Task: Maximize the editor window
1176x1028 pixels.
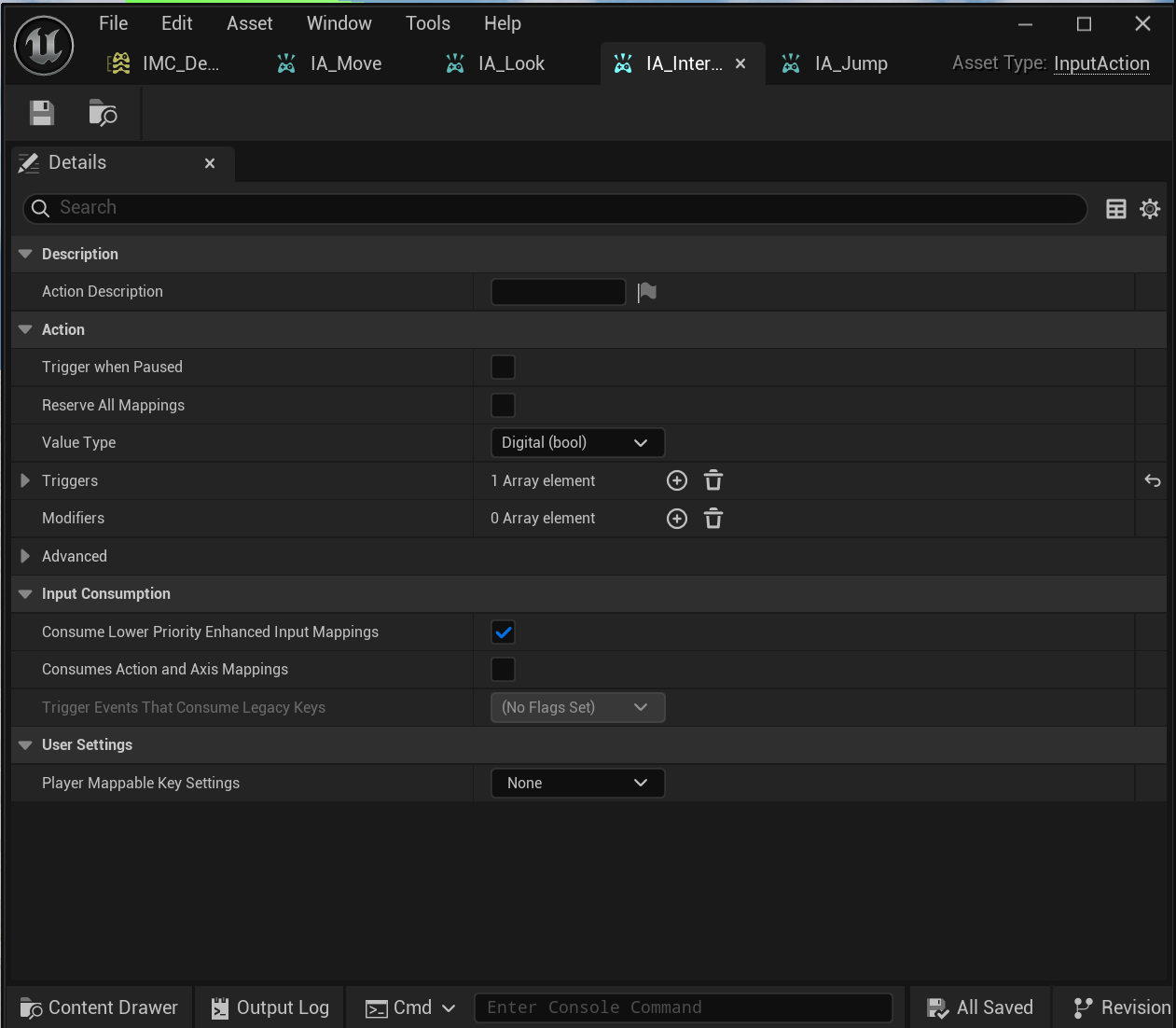Action: coord(1084,24)
